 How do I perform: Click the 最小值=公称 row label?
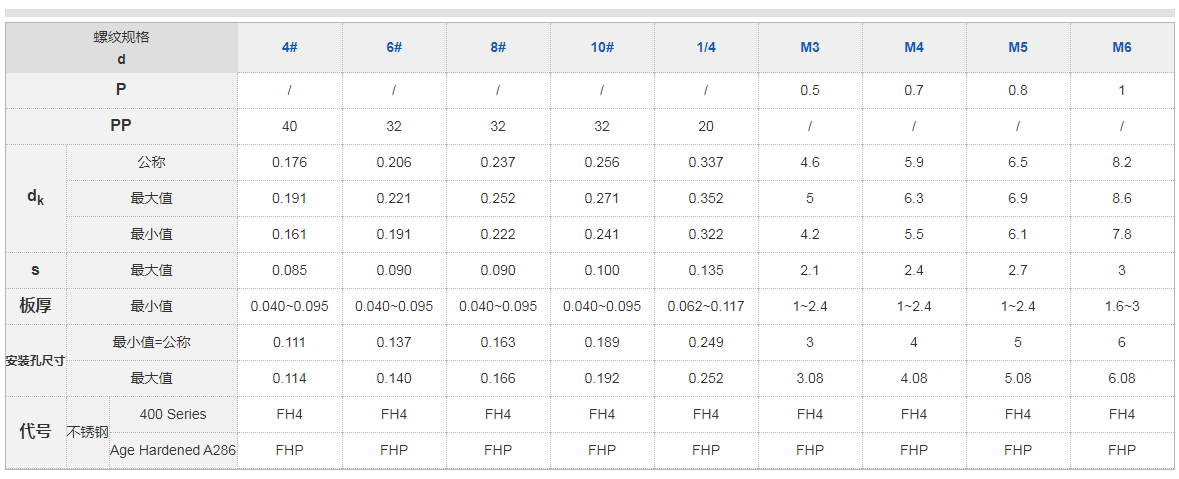tap(151, 342)
